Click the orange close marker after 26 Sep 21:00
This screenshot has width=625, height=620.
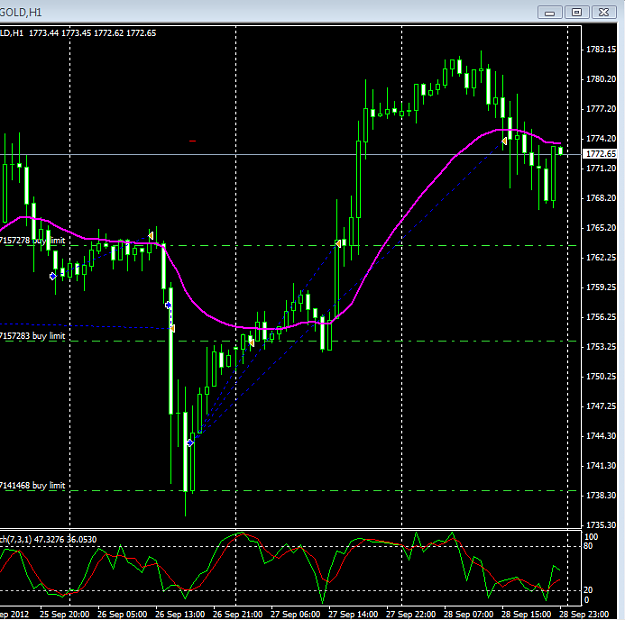pyautogui.click(x=252, y=342)
